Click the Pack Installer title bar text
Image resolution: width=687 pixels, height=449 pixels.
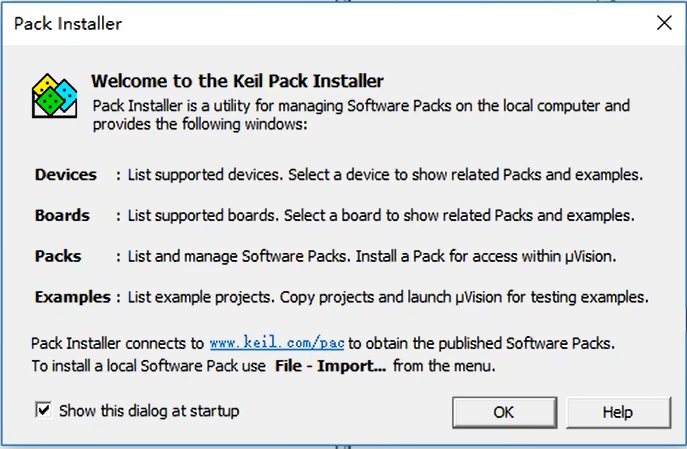(x=68, y=24)
